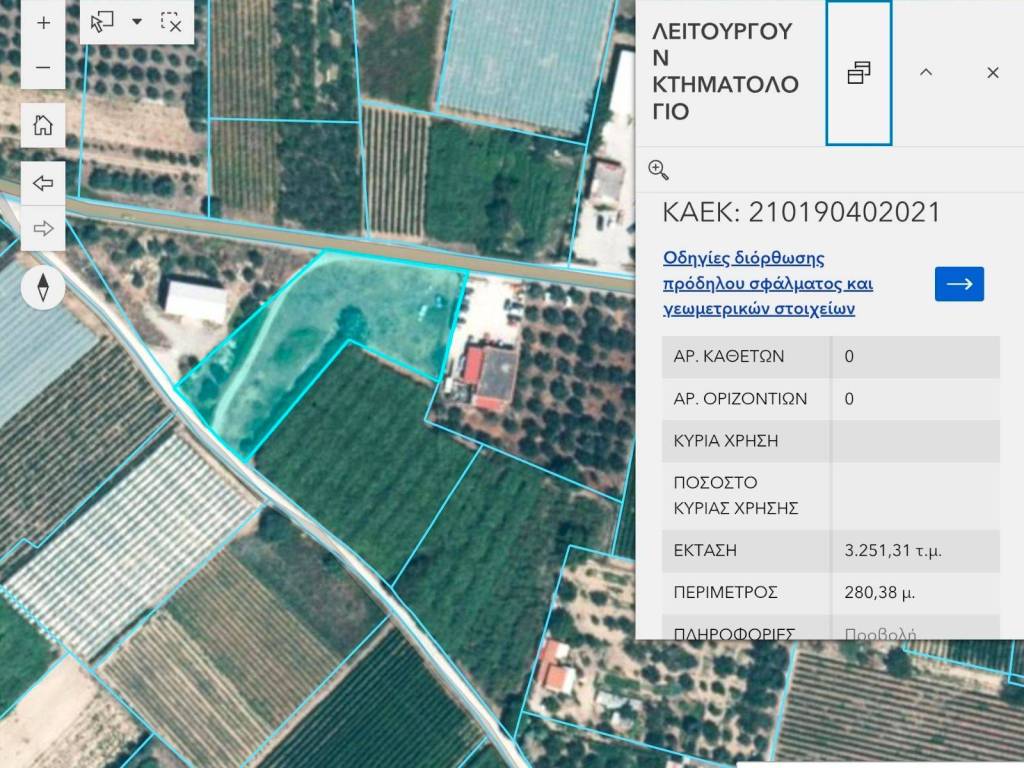
Task: Open the selection tool options dropdown arrow
Action: pos(137,22)
